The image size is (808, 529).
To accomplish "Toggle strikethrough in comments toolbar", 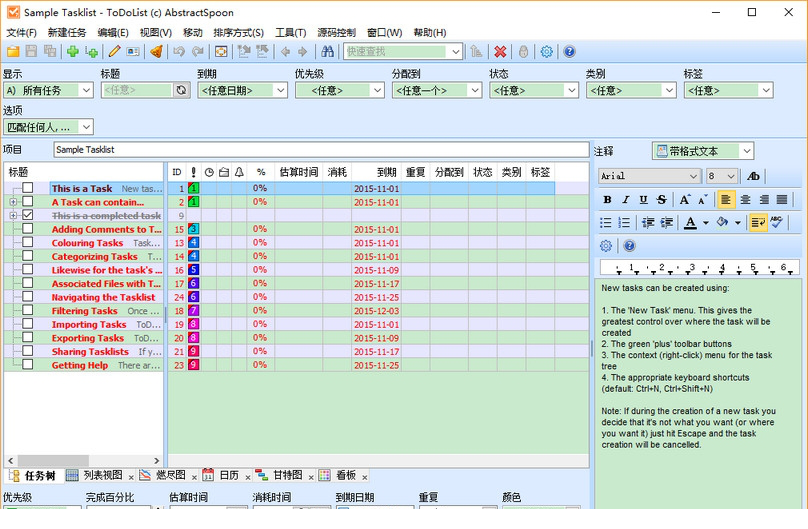I will click(662, 200).
